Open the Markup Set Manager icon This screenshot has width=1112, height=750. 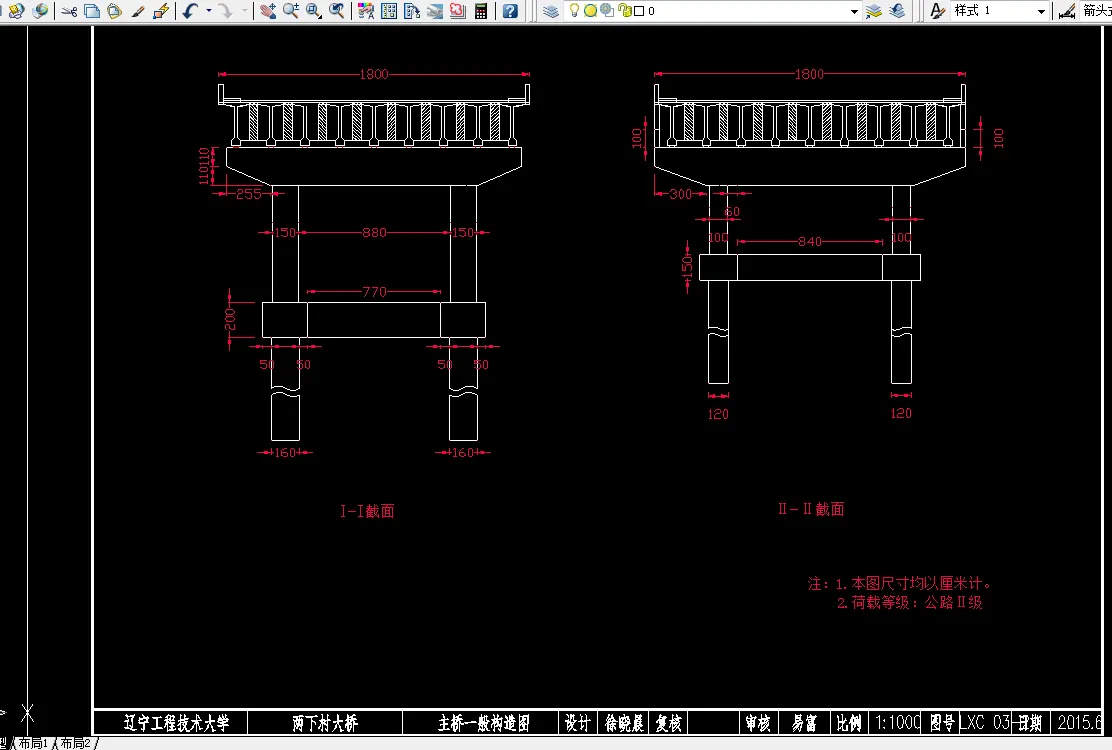click(x=458, y=11)
